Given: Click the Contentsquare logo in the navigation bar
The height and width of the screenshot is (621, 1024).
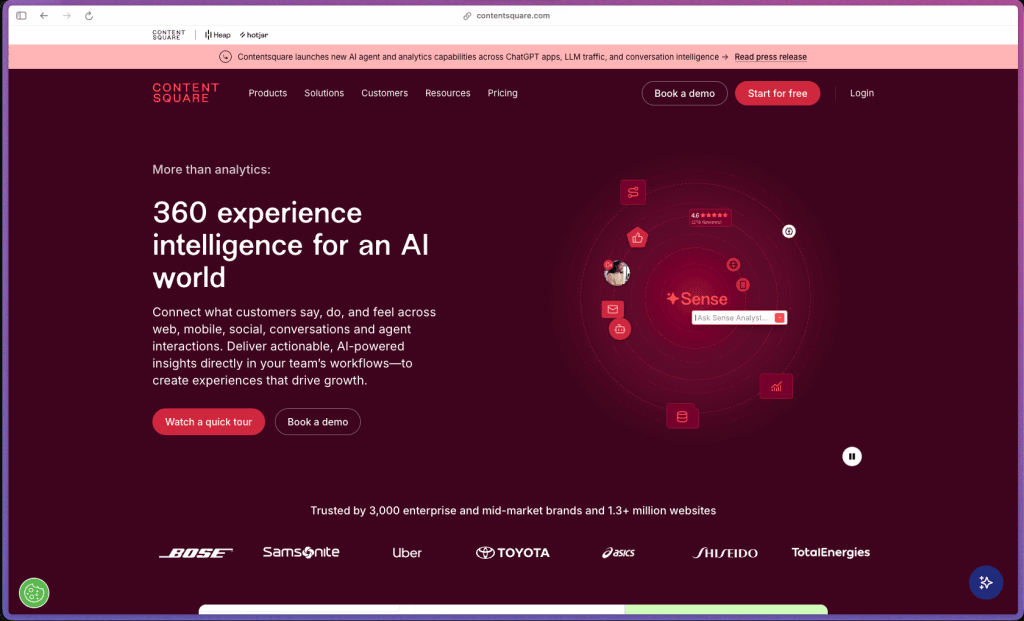Looking at the screenshot, I should tap(185, 93).
